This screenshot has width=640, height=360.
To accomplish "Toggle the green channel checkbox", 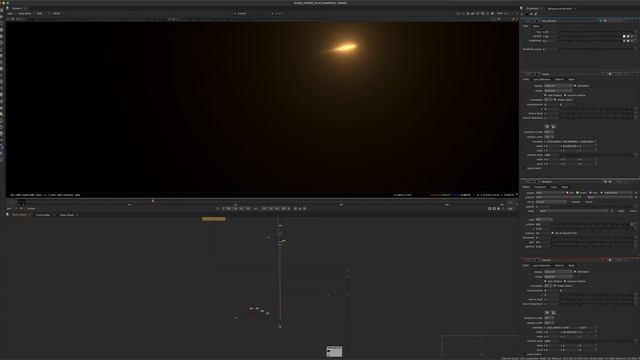I will [578, 193].
